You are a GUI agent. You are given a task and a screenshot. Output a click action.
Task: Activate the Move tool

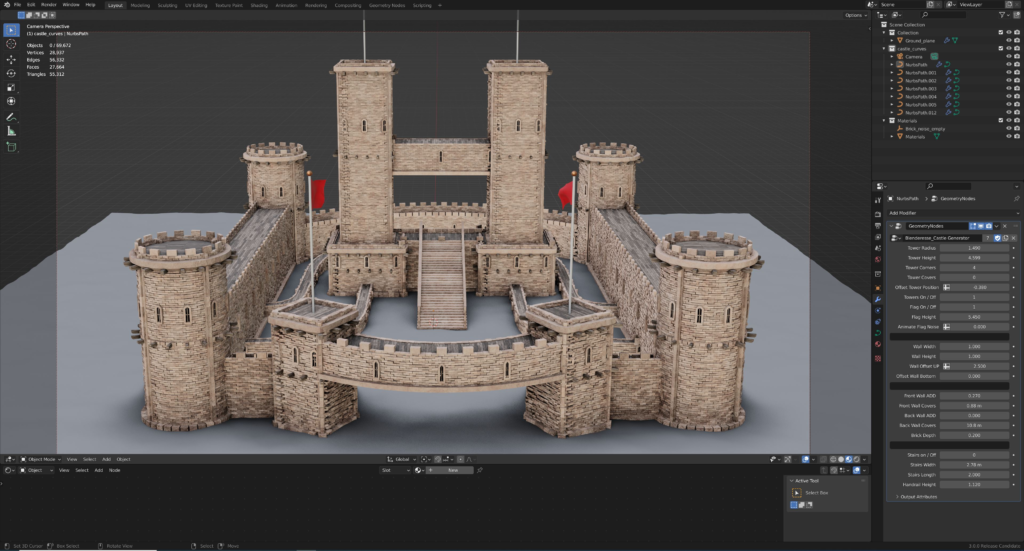pos(11,59)
